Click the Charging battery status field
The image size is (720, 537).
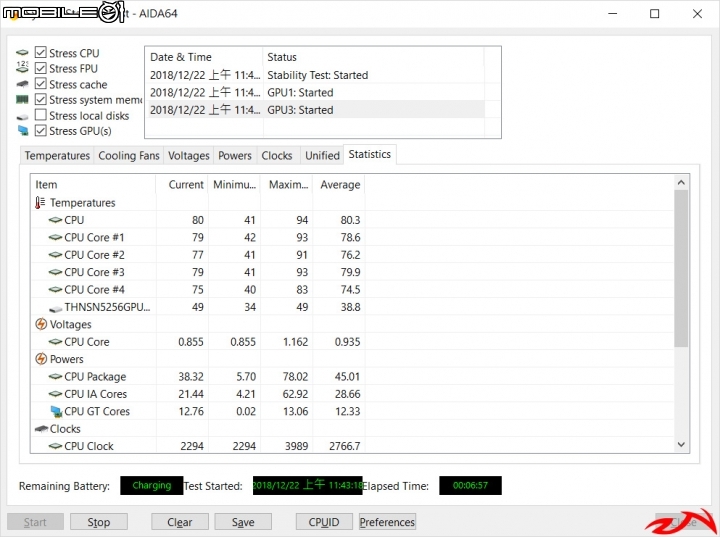tap(152, 486)
